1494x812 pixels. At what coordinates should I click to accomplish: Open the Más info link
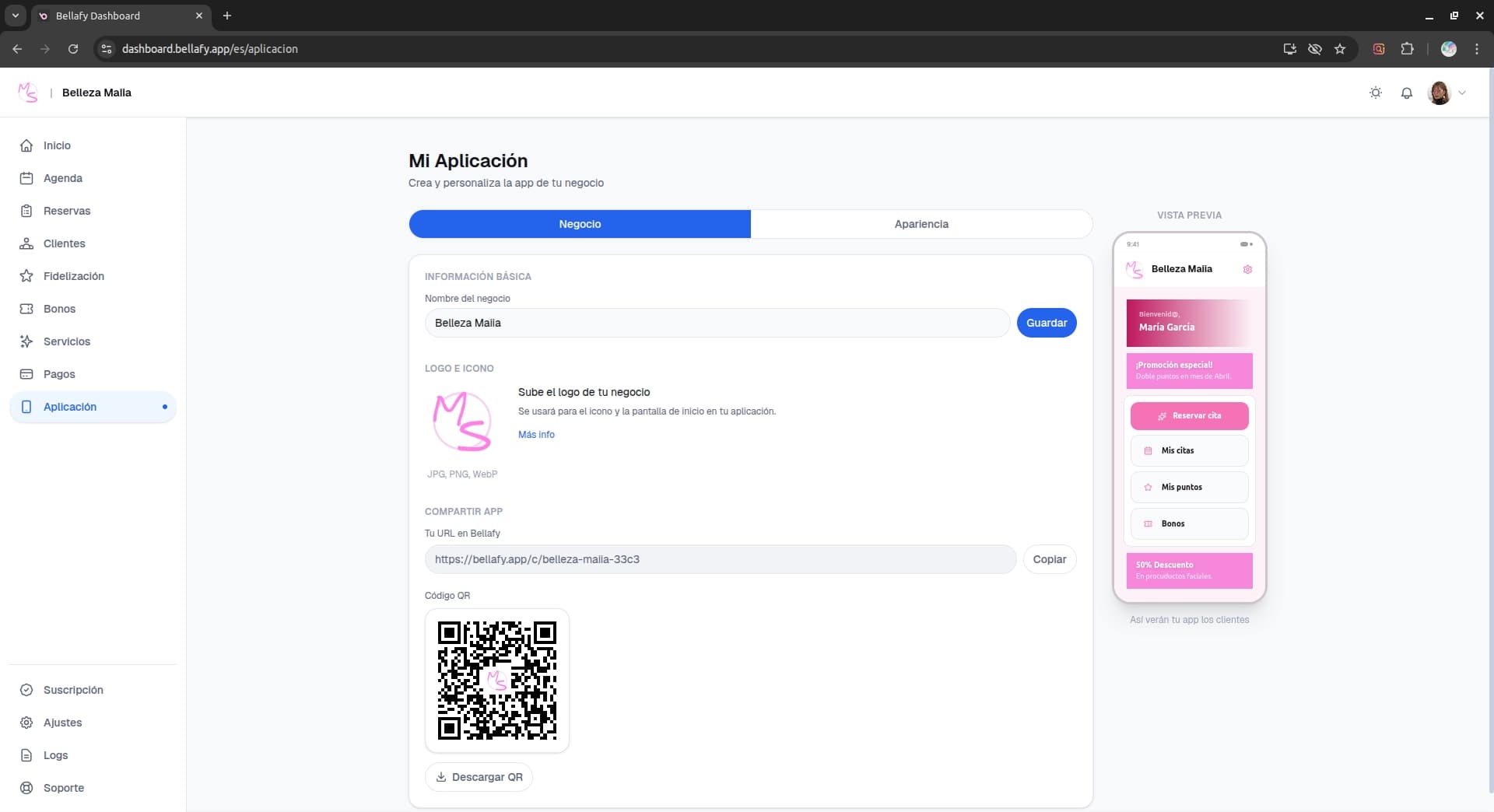tap(536, 434)
